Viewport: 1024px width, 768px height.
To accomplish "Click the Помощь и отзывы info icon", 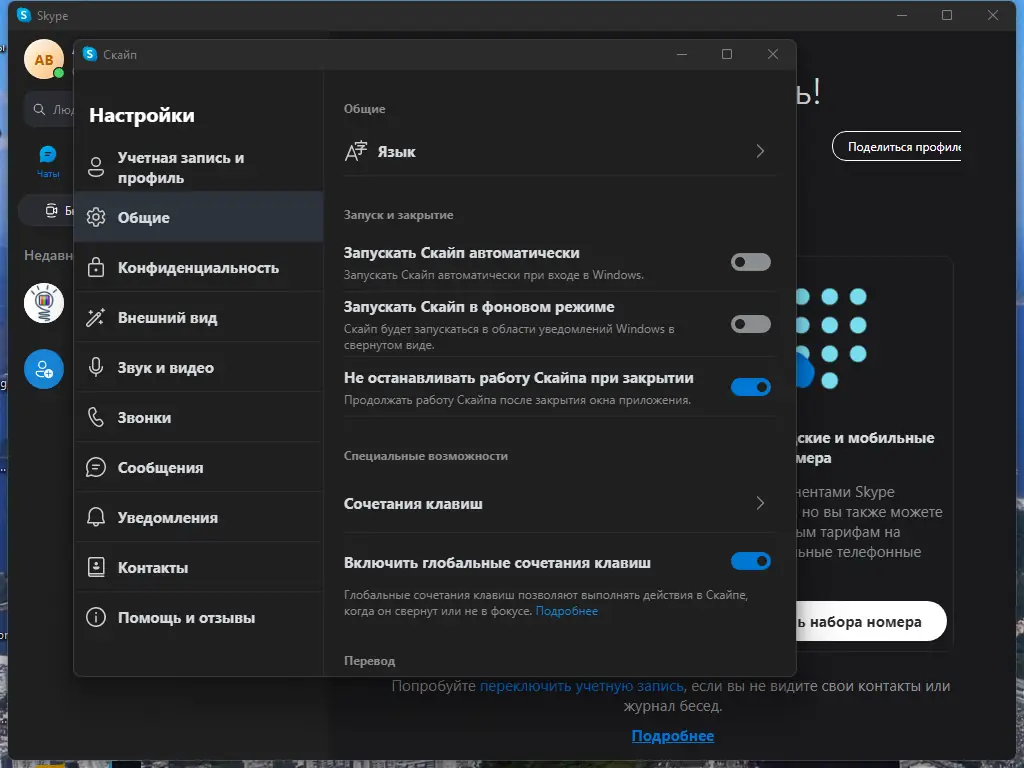I will pos(96,618).
